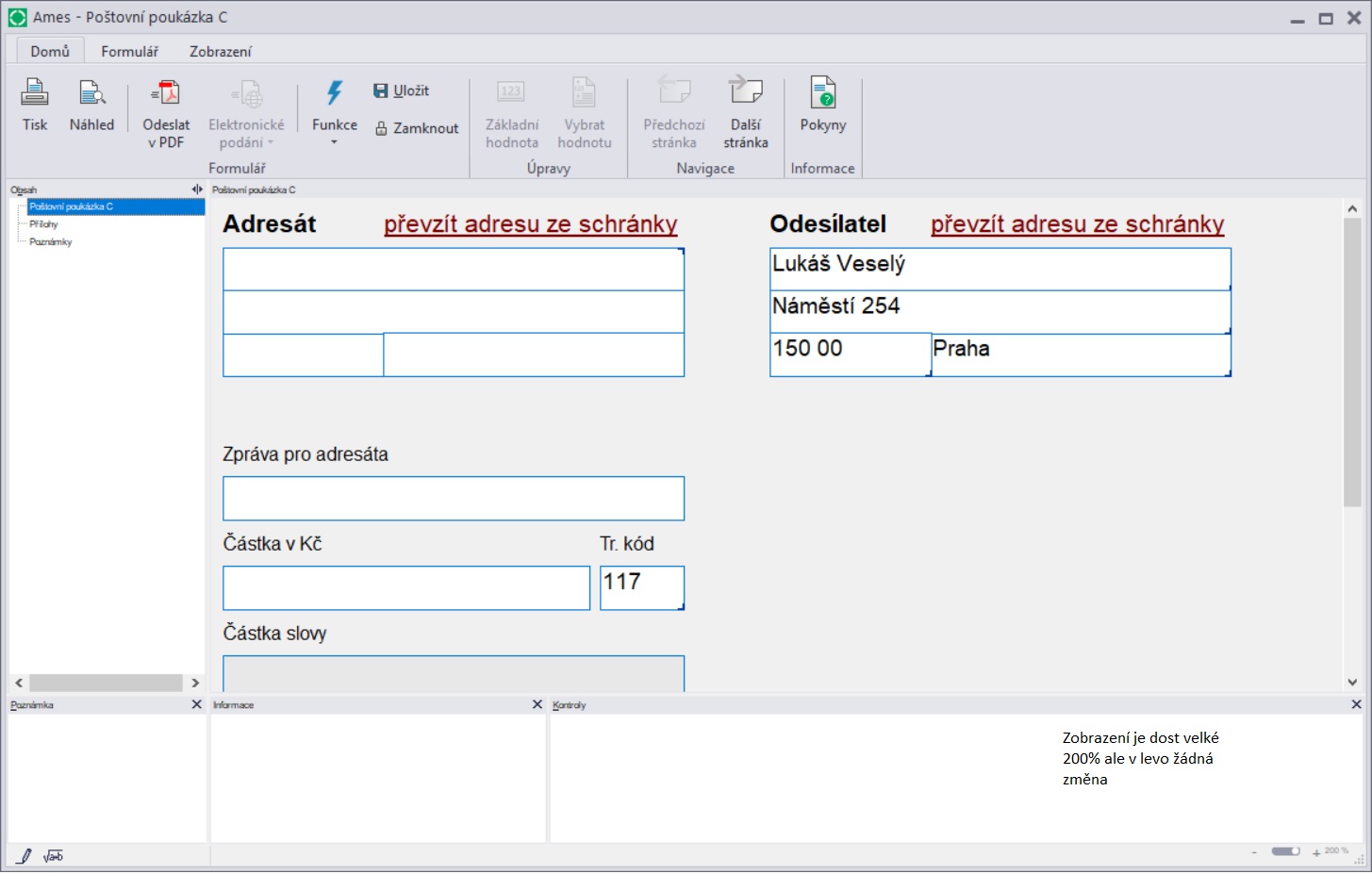The height and width of the screenshot is (874, 1372).
Task: Click the Obsah panel scroll-right arrow
Action: point(195,683)
